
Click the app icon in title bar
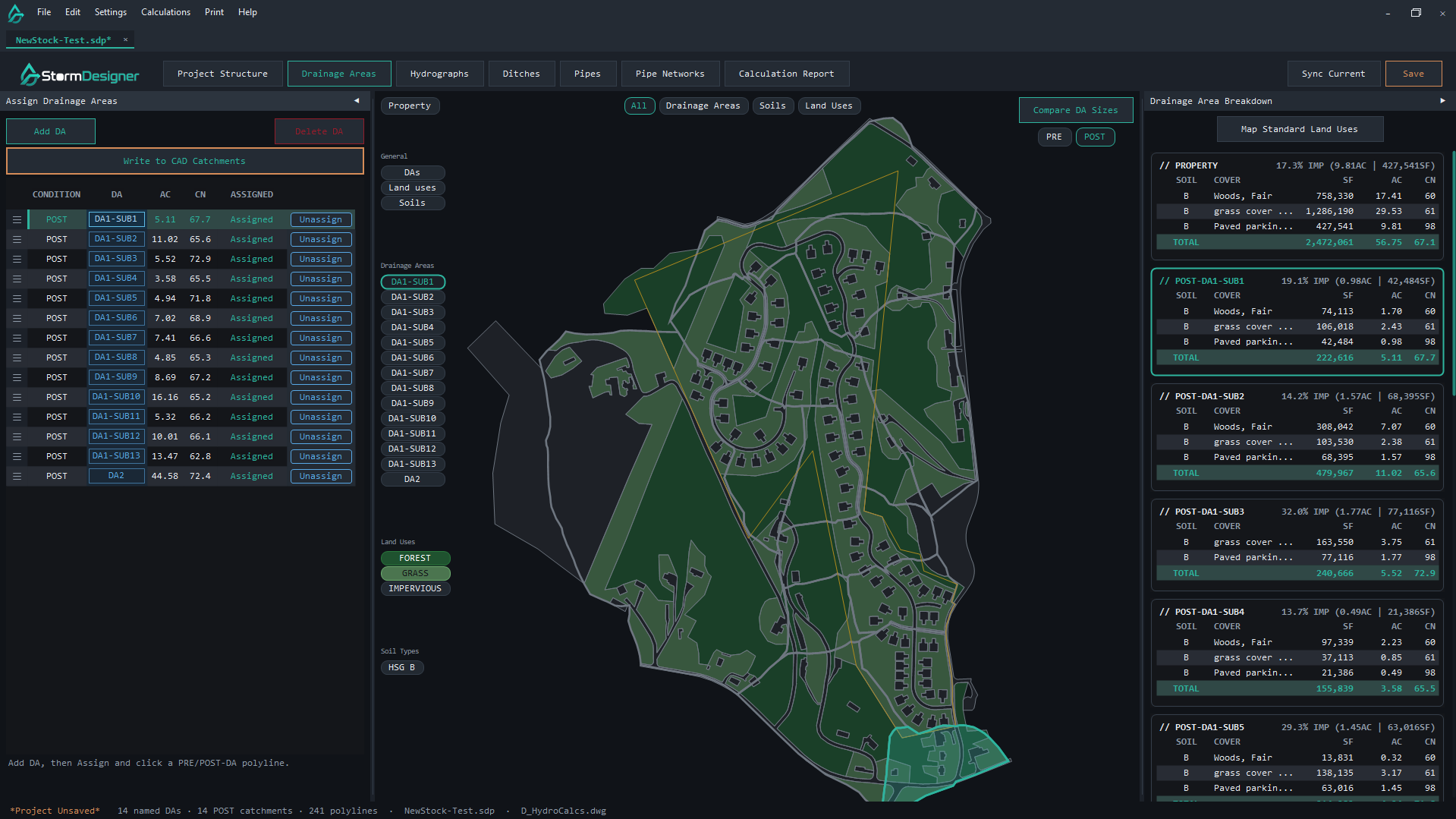click(15, 13)
